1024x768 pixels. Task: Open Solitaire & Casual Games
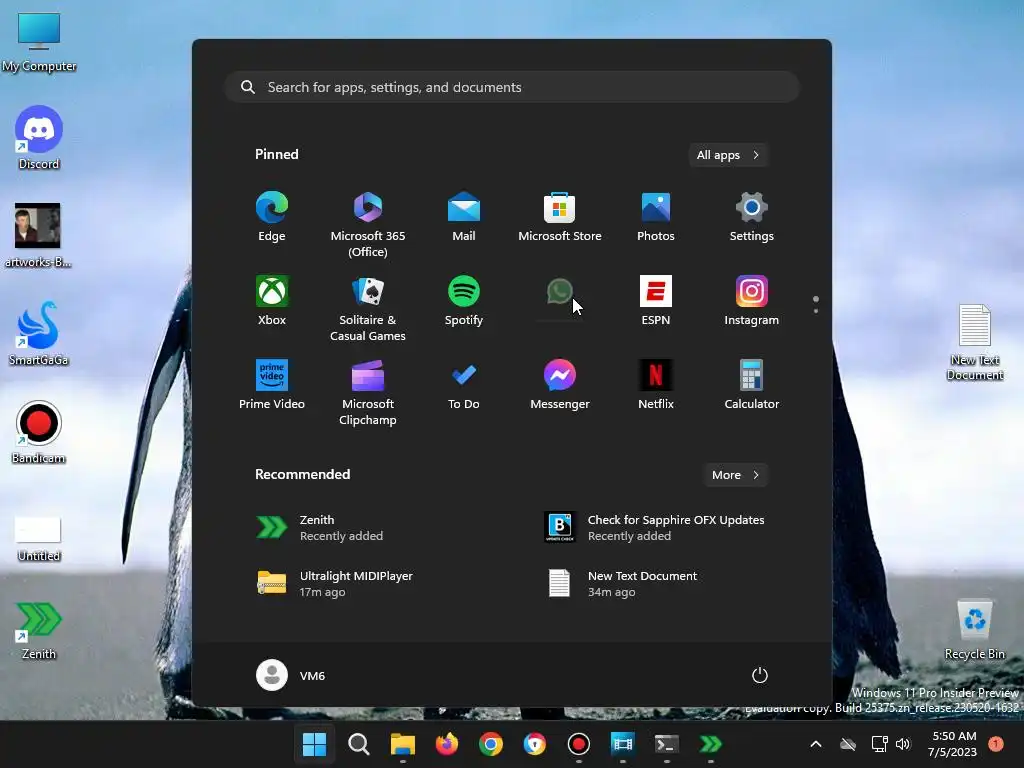(x=368, y=309)
